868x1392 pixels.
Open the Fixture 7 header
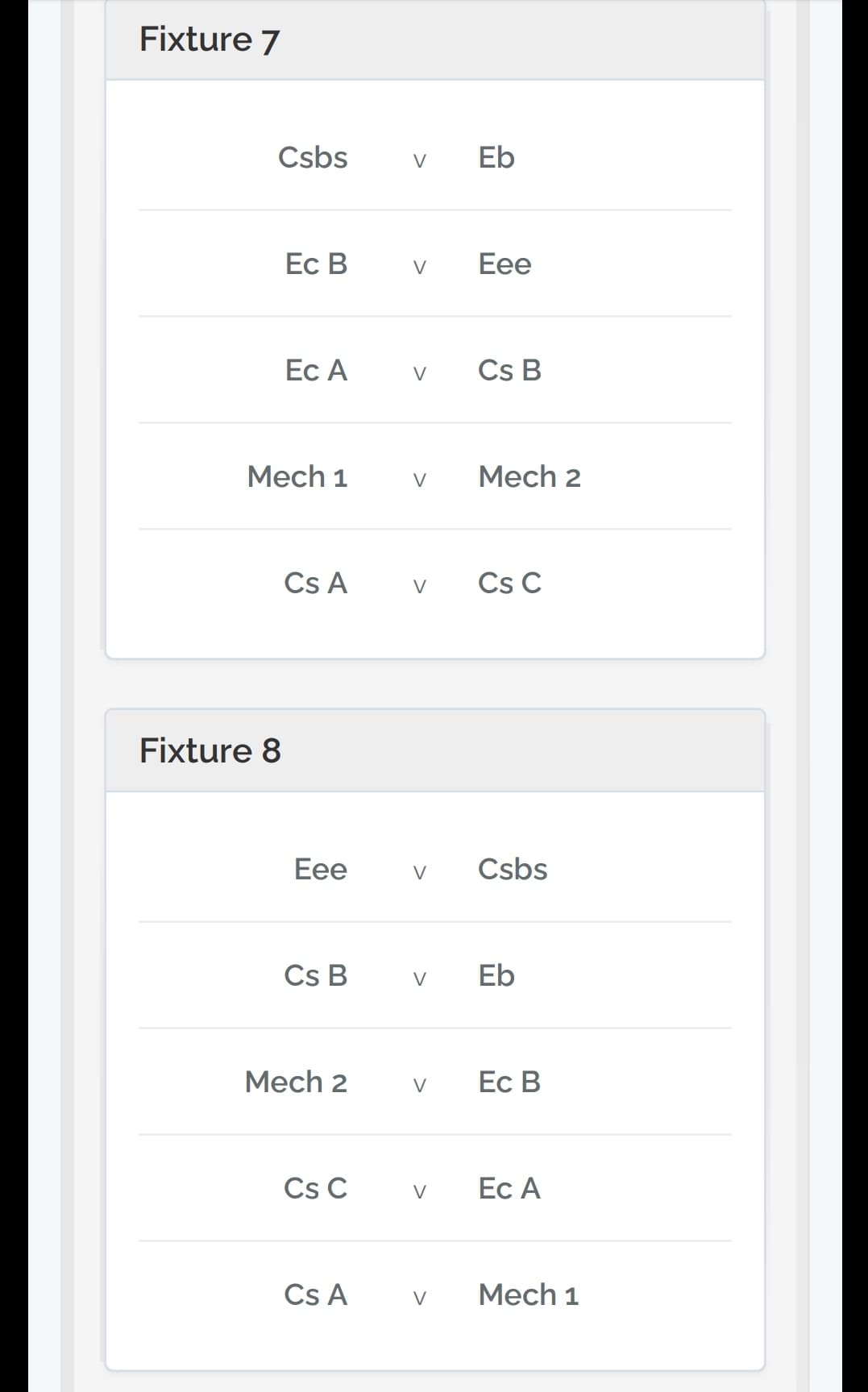point(434,39)
